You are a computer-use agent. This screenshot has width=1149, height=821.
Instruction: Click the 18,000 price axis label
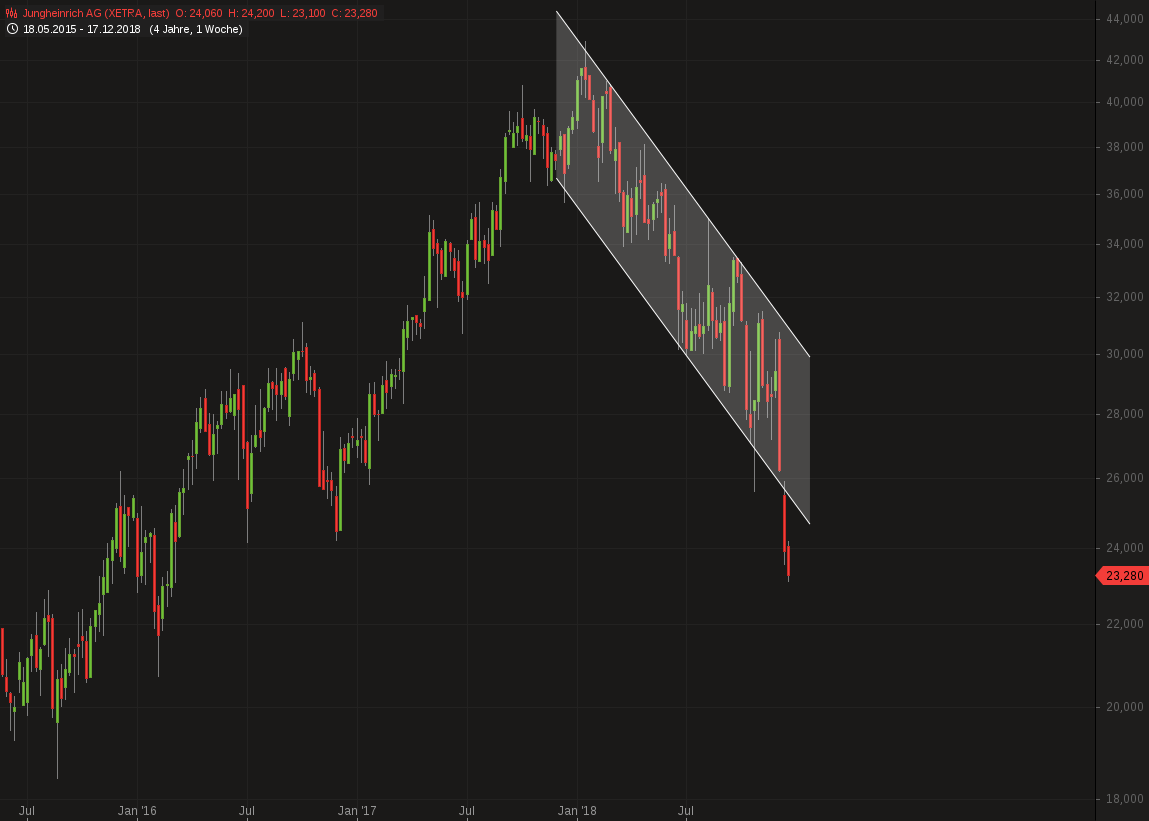click(1125, 799)
